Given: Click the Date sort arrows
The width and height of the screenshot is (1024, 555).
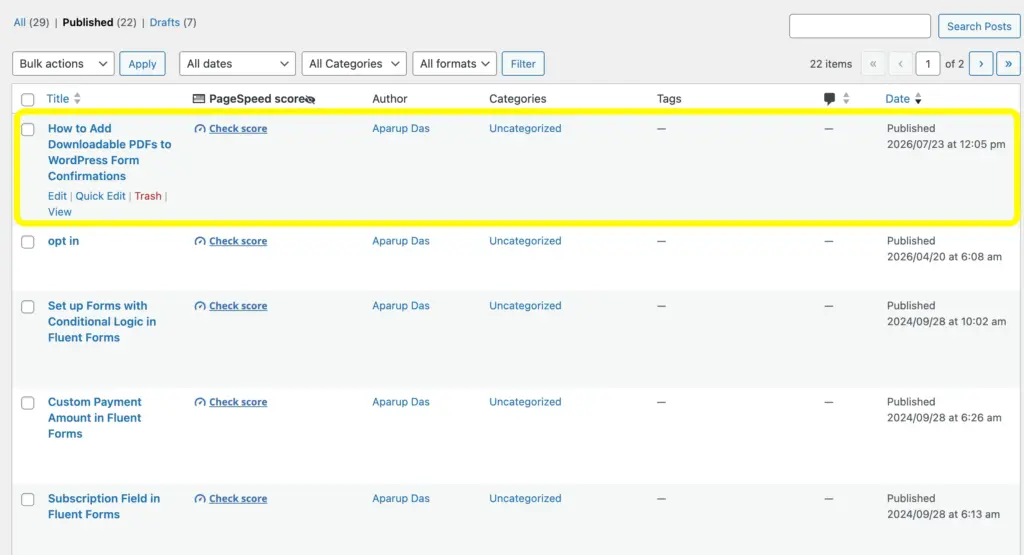Looking at the screenshot, I should (x=918, y=99).
